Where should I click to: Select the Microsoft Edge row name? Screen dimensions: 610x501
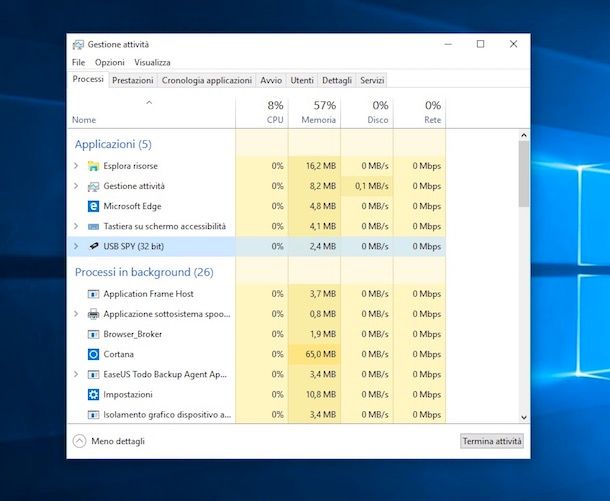pos(132,206)
